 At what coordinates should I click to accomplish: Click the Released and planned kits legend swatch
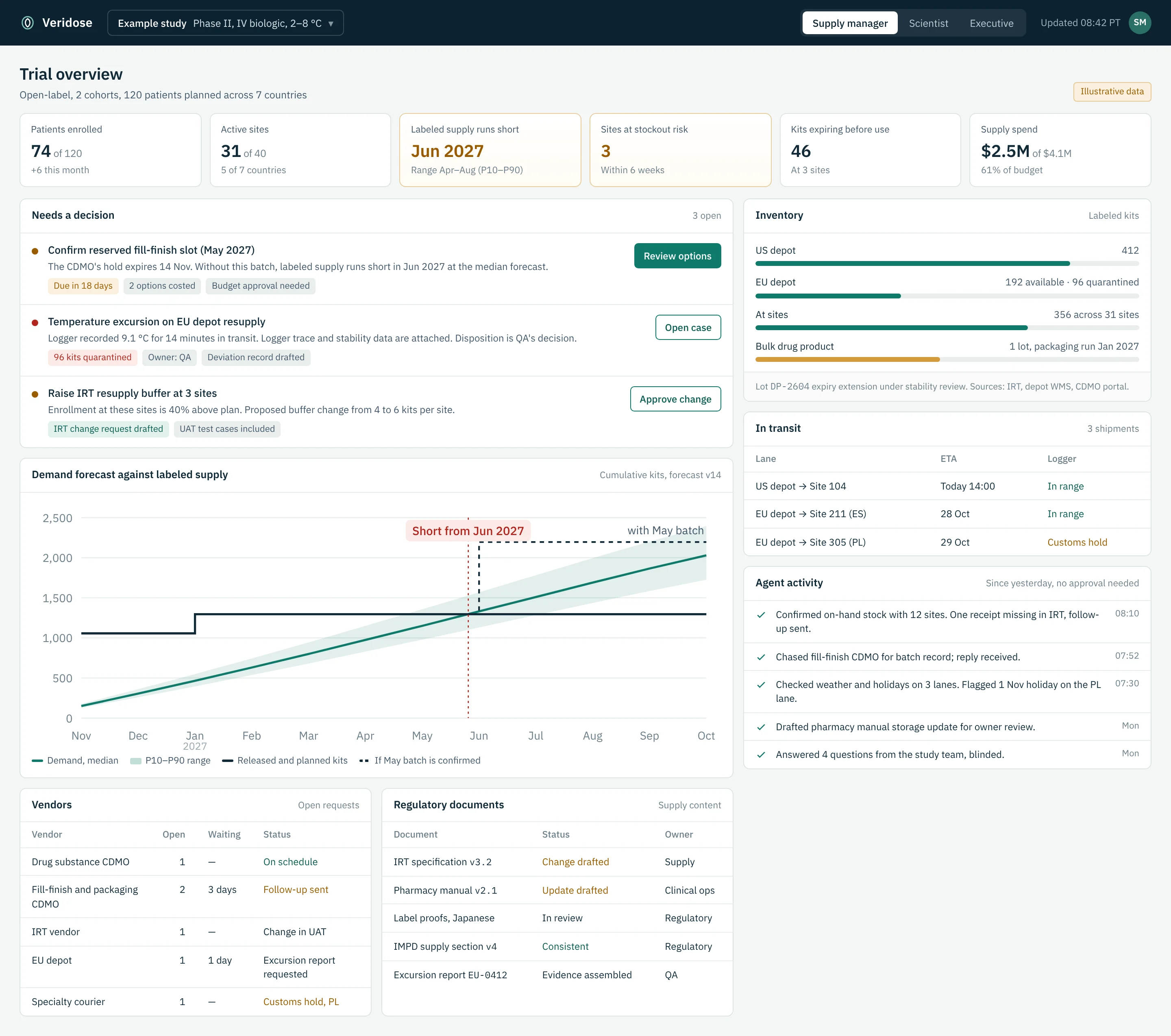coord(227,760)
